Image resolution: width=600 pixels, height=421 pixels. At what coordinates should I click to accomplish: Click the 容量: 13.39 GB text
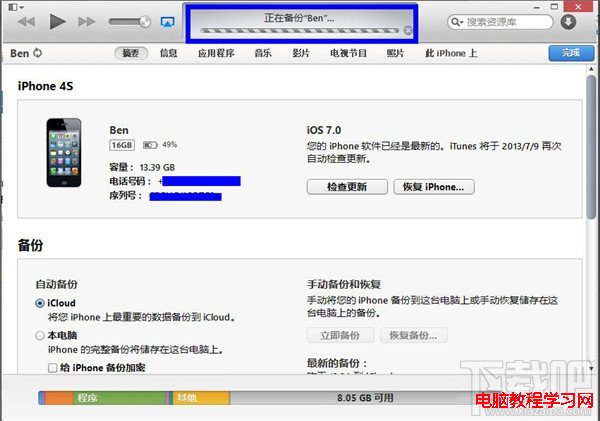pos(142,167)
